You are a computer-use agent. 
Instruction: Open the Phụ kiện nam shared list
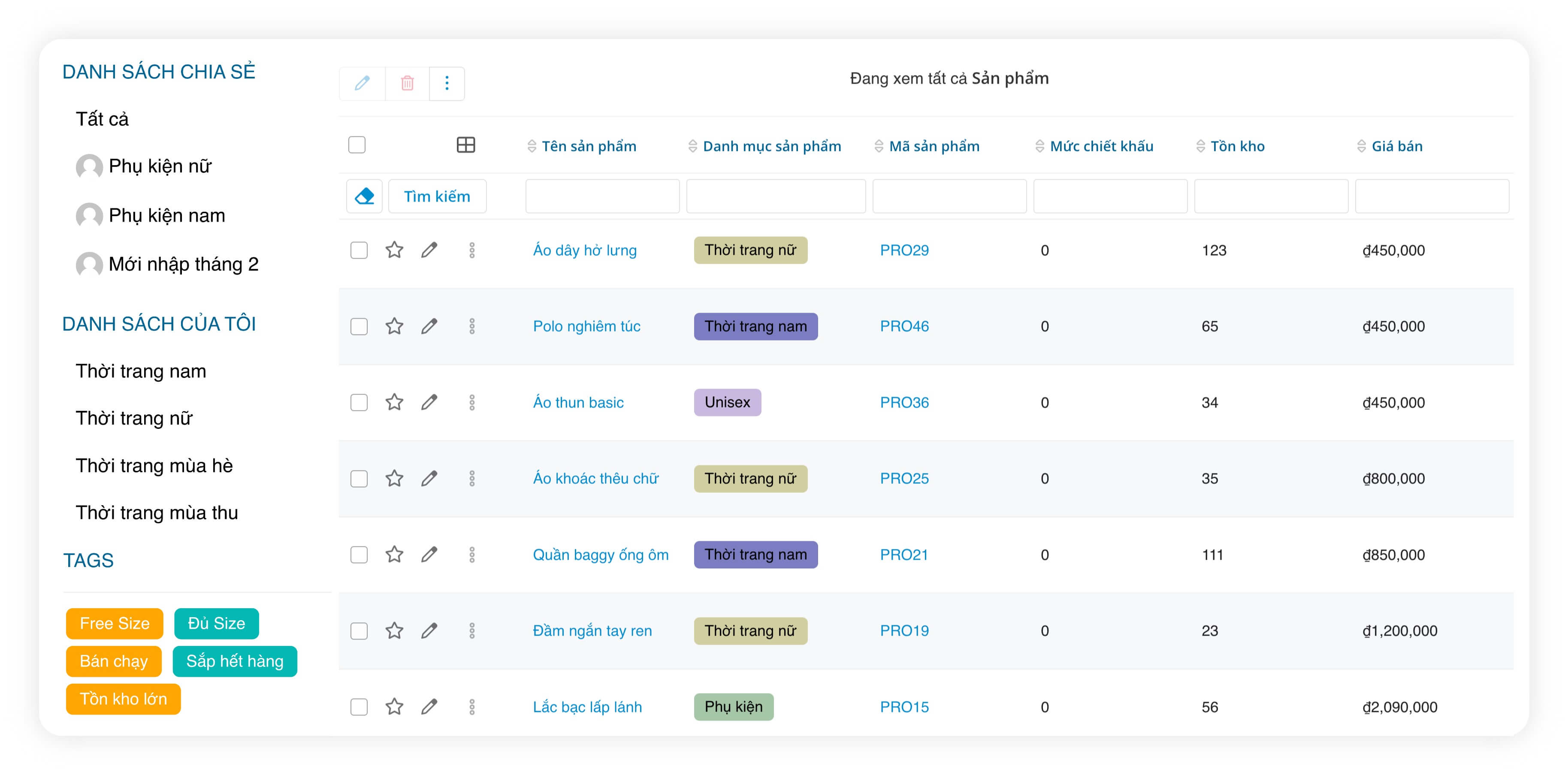pyautogui.click(x=150, y=215)
